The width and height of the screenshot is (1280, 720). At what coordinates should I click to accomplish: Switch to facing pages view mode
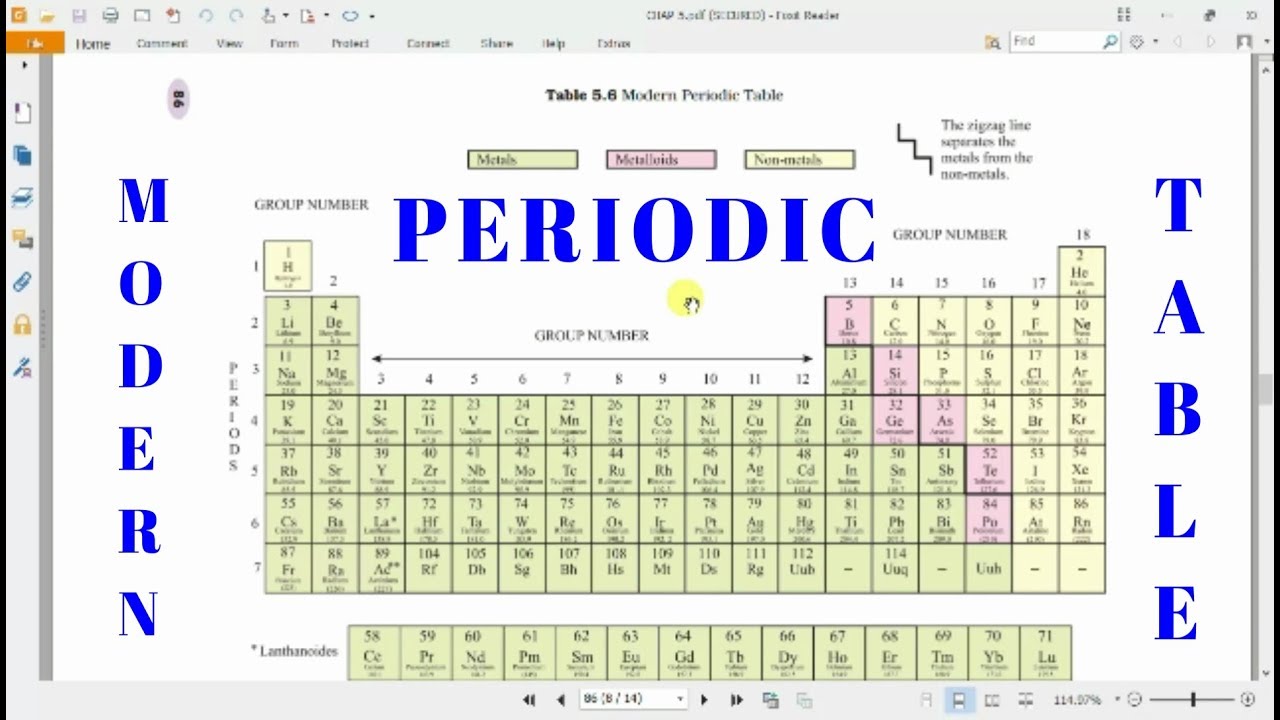pos(992,700)
